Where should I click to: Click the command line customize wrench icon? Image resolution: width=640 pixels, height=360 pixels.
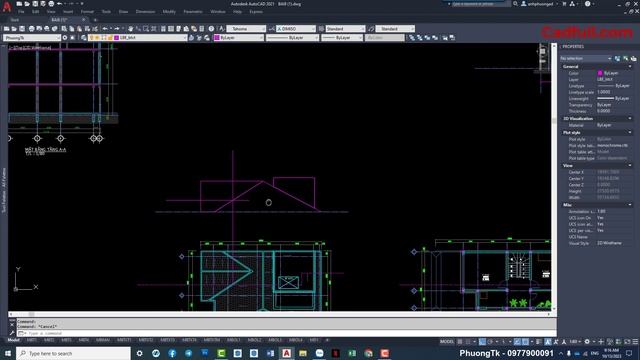[12, 333]
